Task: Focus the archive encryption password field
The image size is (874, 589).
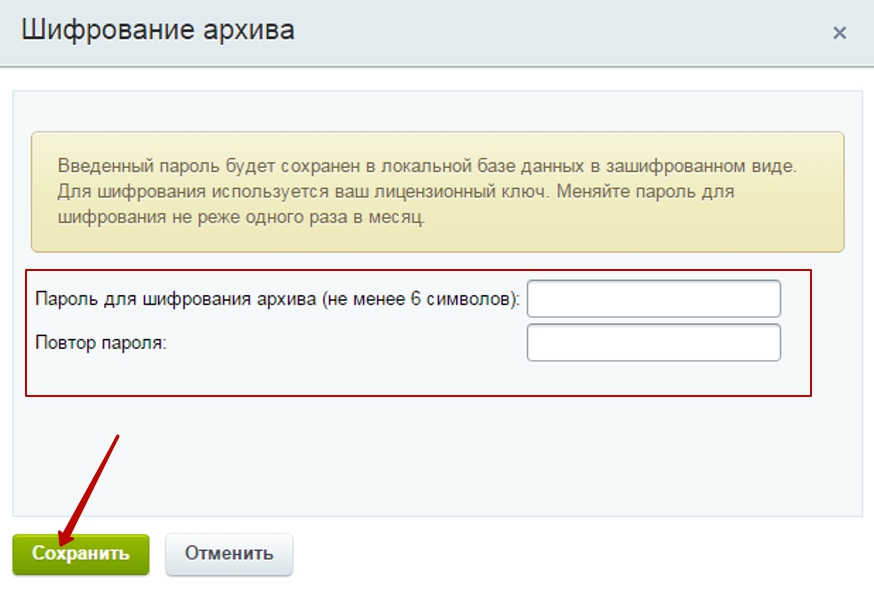Action: pos(653,299)
